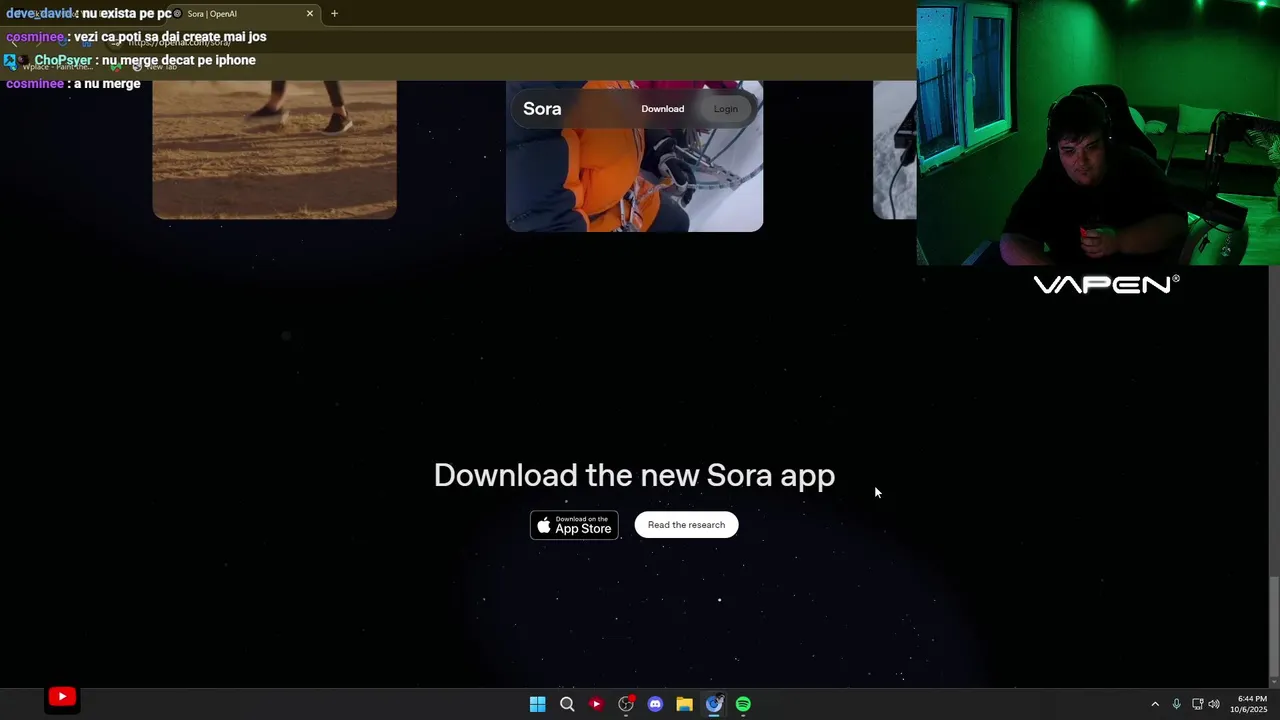Screen dimensions: 1280x720
Task: Open the network tray icon
Action: [1197, 704]
